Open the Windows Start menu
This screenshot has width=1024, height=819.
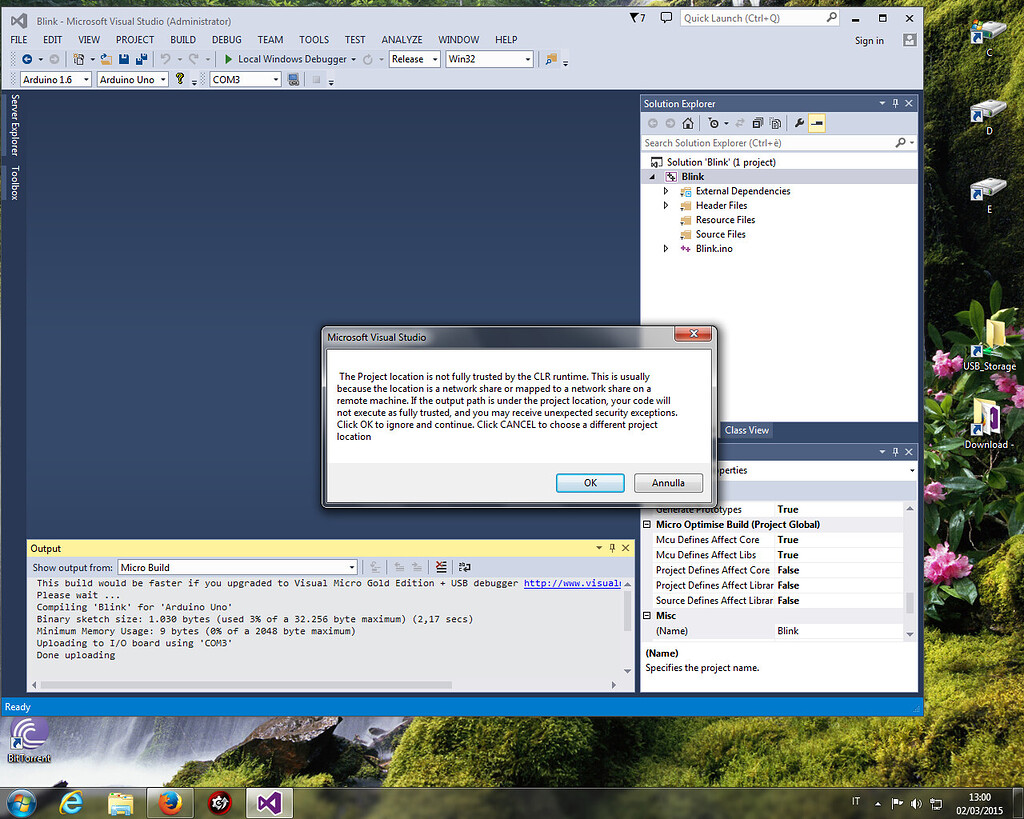point(21,803)
